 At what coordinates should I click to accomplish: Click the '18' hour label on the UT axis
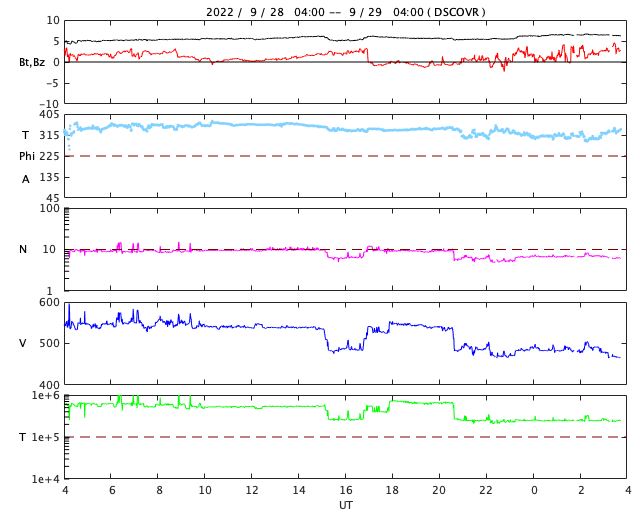point(392,490)
